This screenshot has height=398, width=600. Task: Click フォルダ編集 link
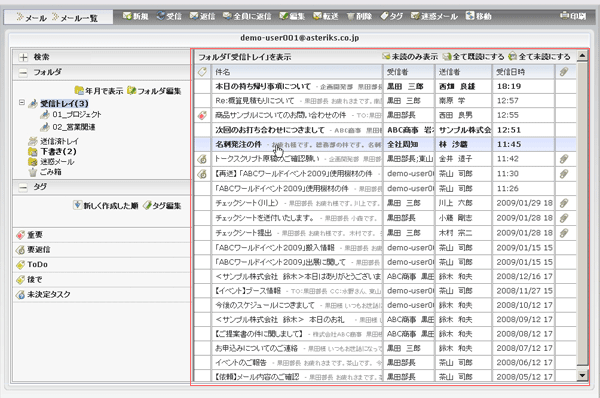(x=154, y=91)
